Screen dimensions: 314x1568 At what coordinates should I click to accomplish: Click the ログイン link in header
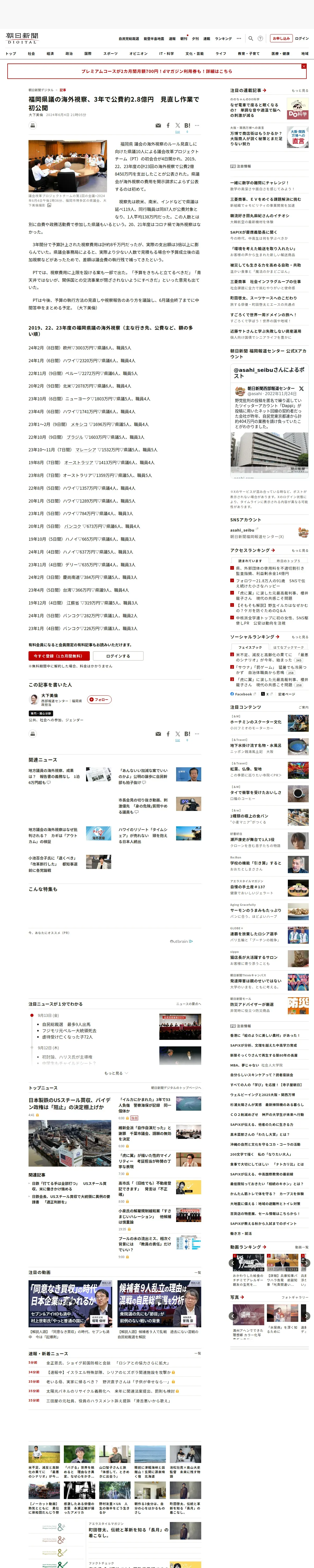pos(302,38)
